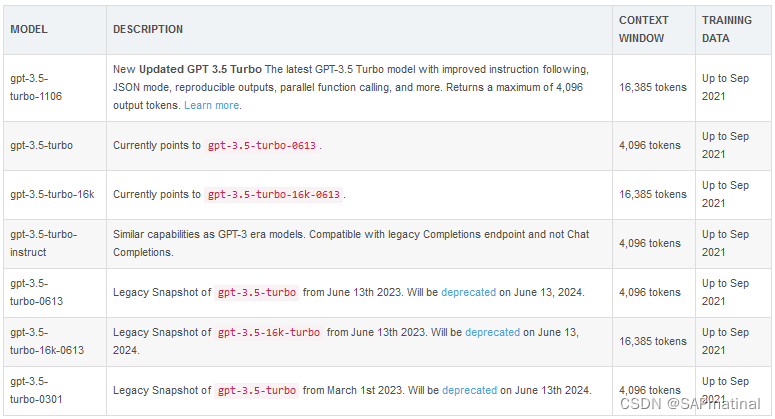Click 4,096 tokens in gpt-3.5-turbo-0613 row

point(650,292)
